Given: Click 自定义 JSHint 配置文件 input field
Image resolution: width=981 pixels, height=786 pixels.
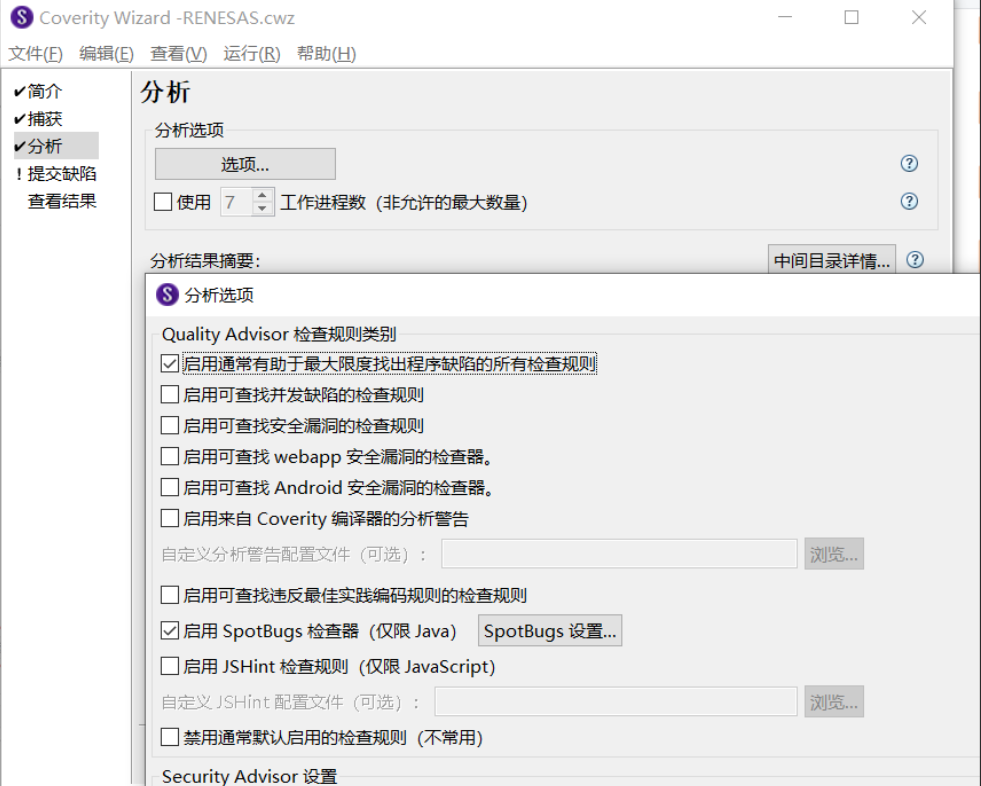Looking at the screenshot, I should pyautogui.click(x=616, y=702).
